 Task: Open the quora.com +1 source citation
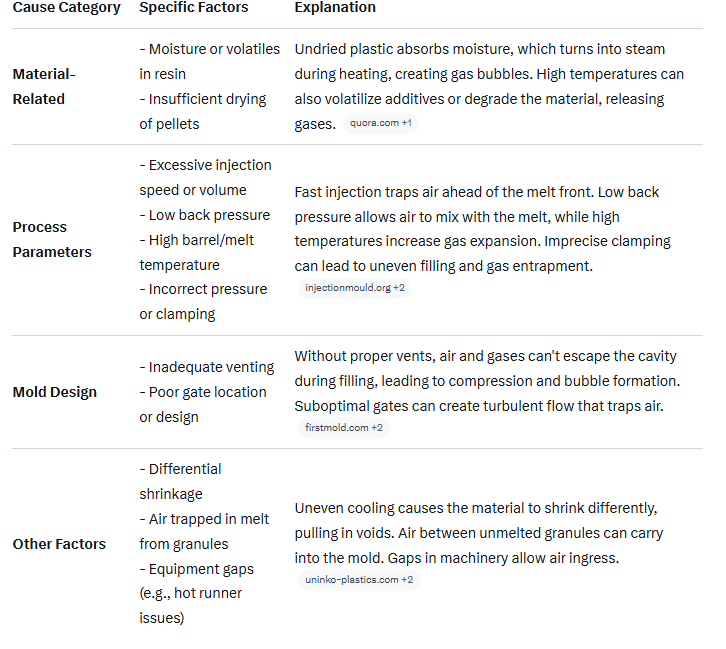(381, 124)
